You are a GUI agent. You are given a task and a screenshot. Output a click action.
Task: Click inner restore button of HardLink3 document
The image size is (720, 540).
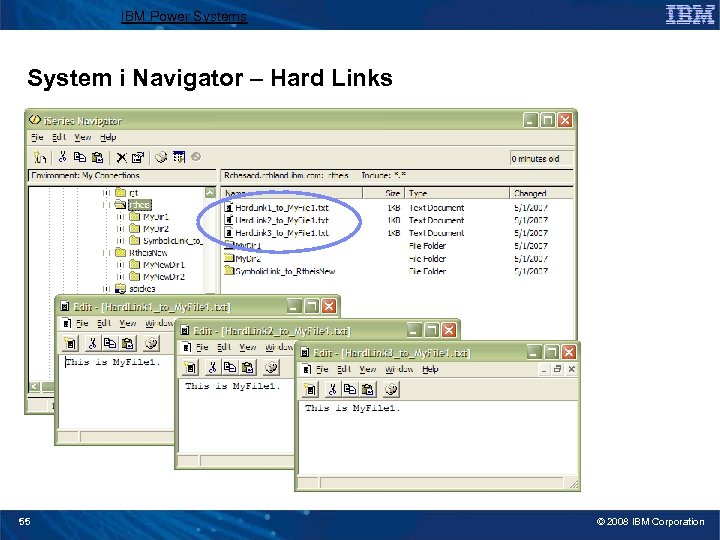557,369
